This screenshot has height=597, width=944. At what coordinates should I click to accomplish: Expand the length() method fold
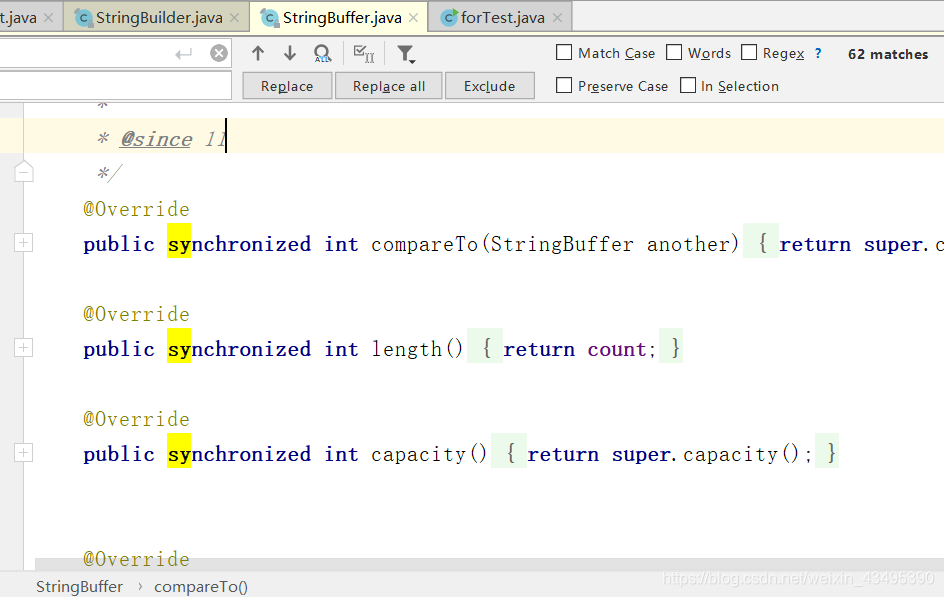(23, 348)
